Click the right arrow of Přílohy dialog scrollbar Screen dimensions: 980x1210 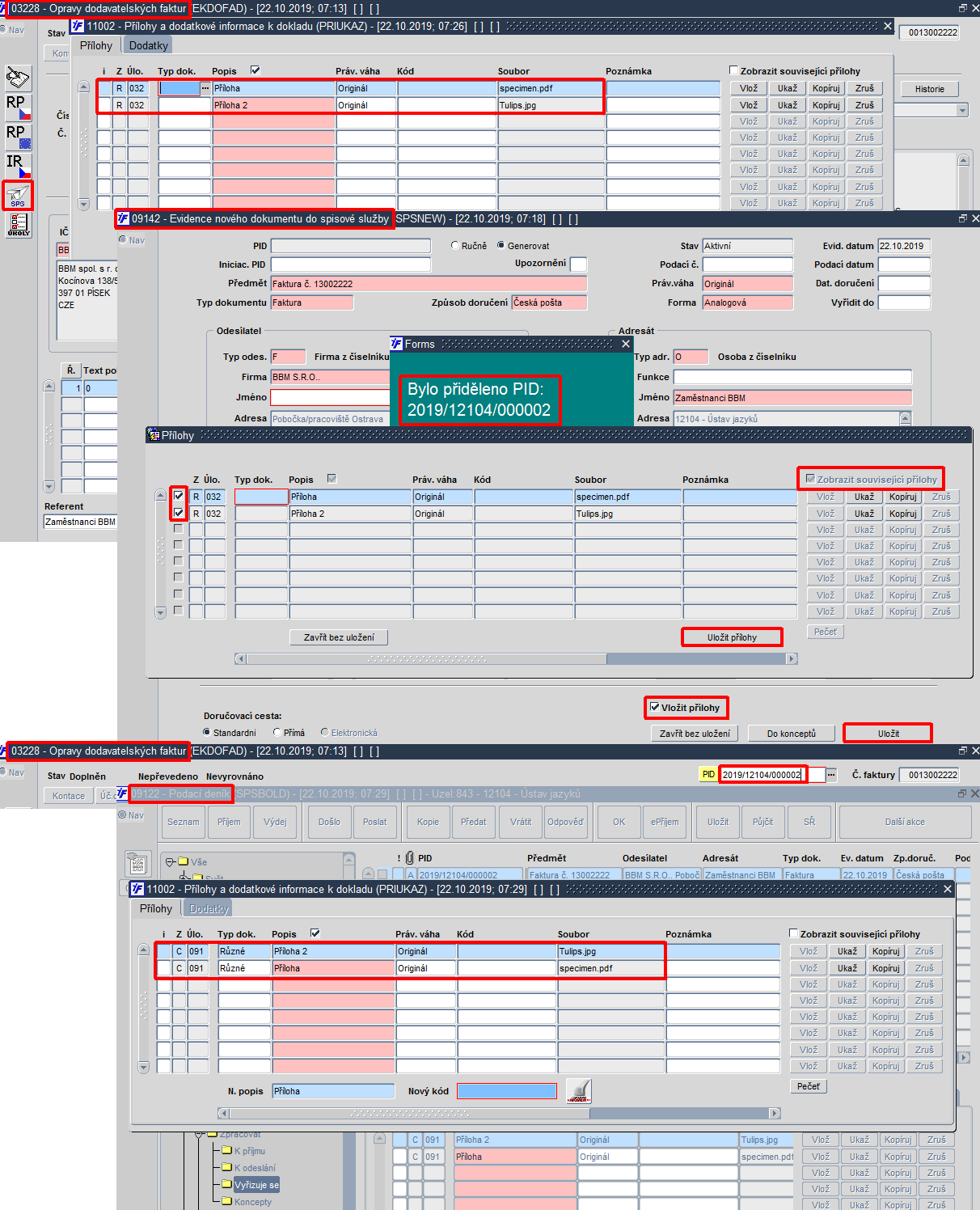tap(792, 658)
